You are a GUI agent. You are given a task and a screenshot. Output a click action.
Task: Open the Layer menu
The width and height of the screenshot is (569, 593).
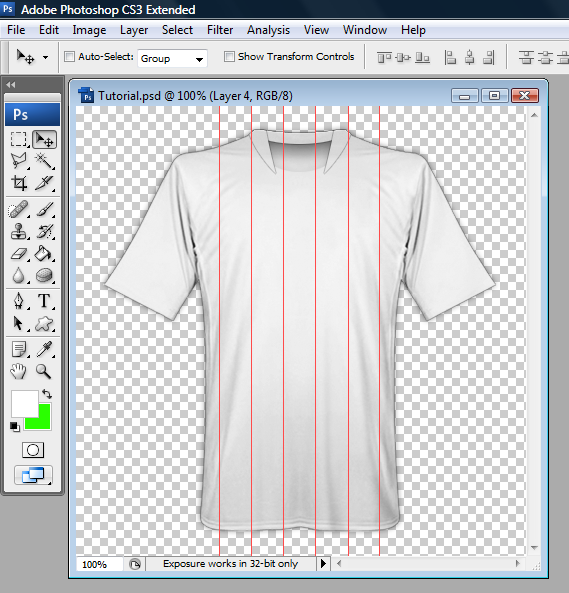(x=134, y=30)
